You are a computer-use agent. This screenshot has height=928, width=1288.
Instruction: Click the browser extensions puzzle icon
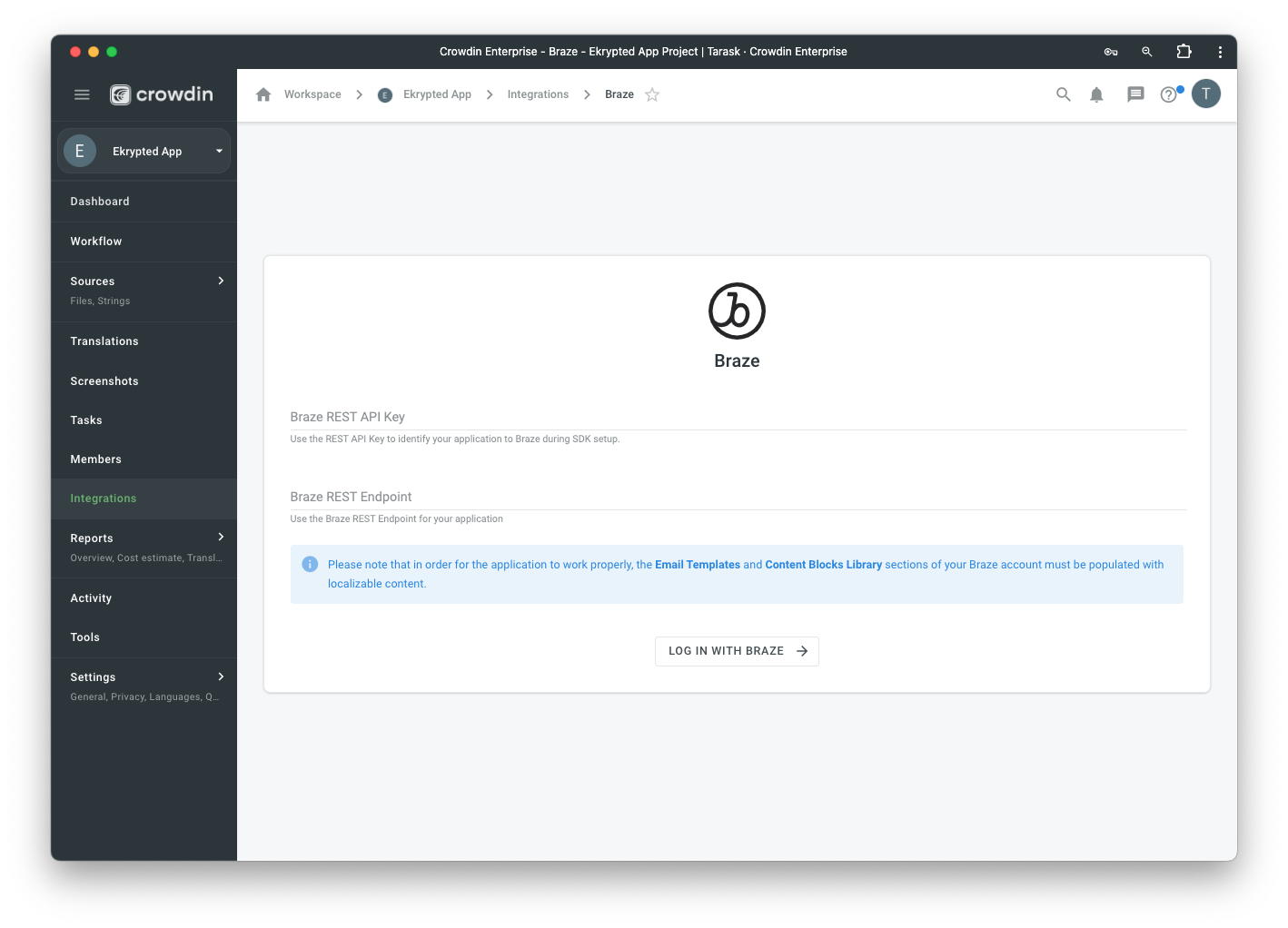pos(1184,52)
